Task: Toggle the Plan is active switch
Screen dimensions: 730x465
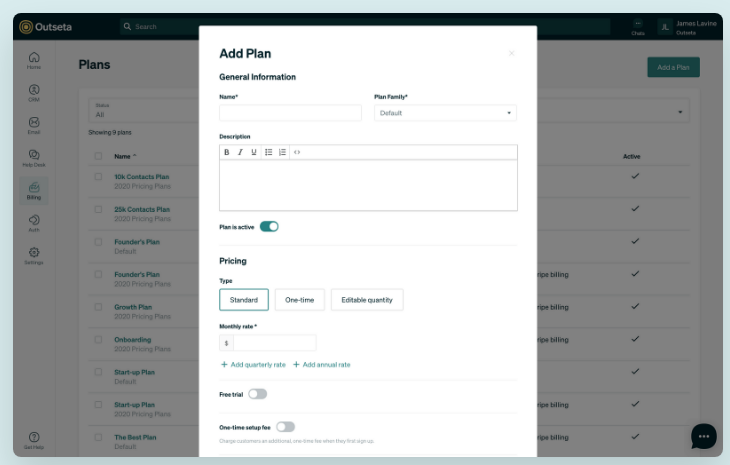Action: click(x=269, y=227)
